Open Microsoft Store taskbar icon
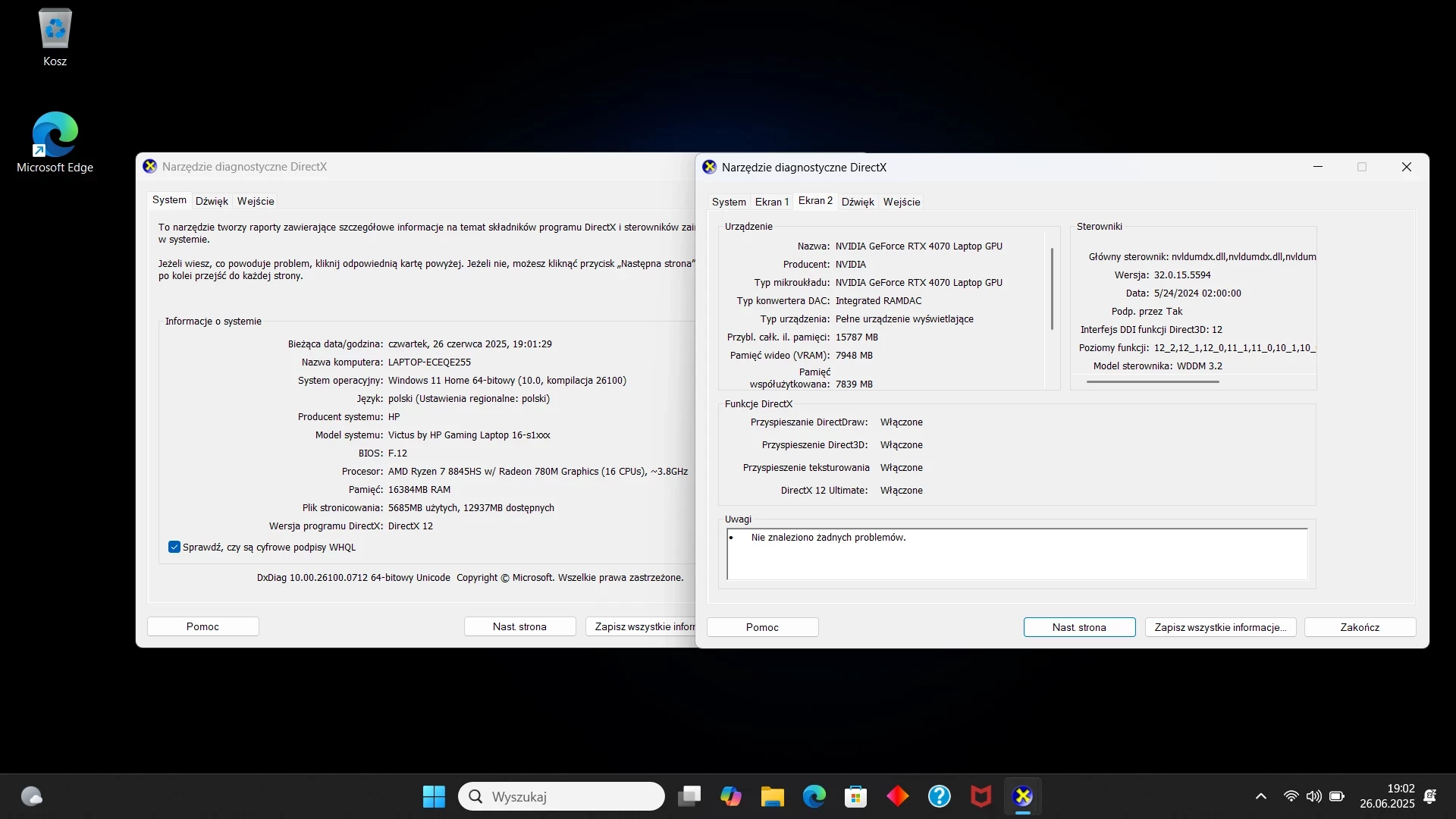1456x819 pixels. tap(855, 796)
